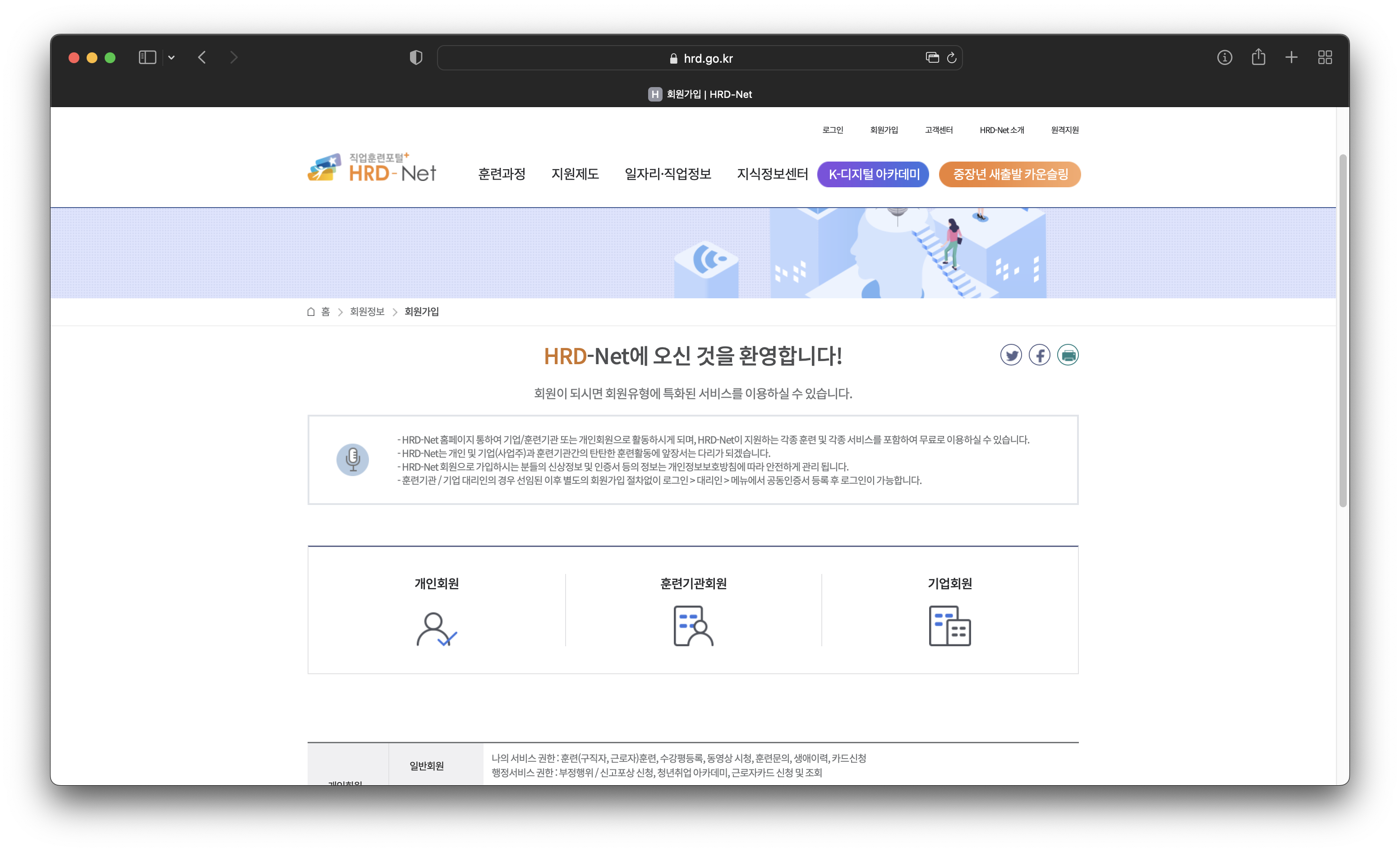Open the Safari share icon
This screenshot has width=1400, height=852.
[x=1258, y=57]
